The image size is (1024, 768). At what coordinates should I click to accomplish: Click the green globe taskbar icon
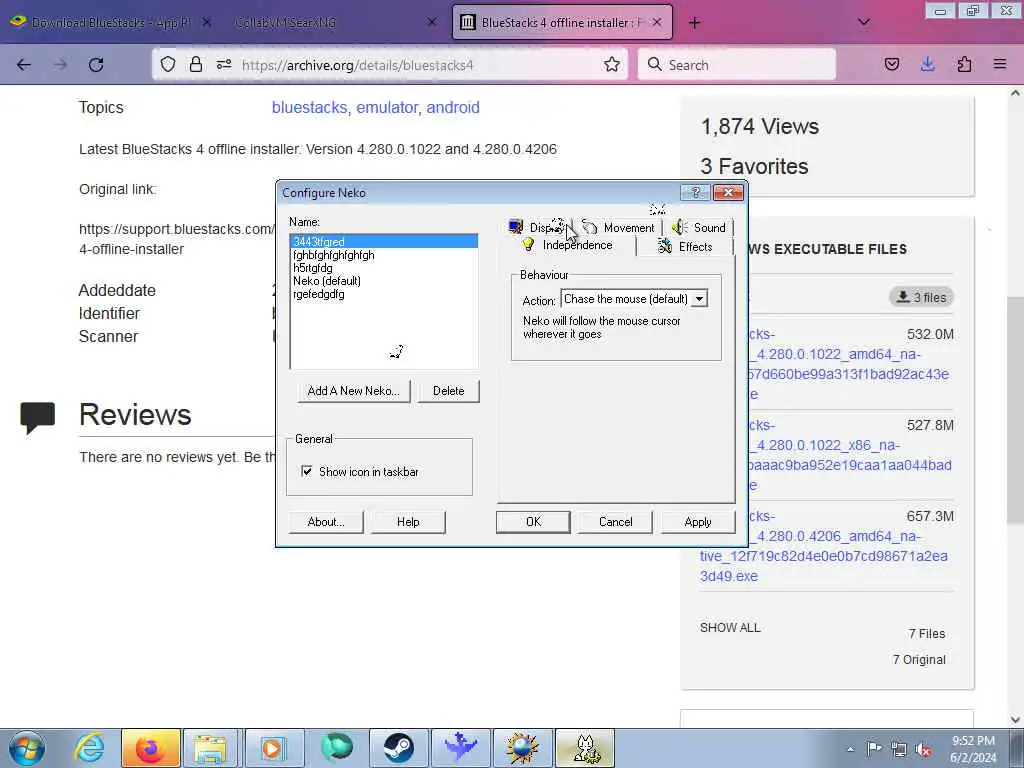click(336, 748)
